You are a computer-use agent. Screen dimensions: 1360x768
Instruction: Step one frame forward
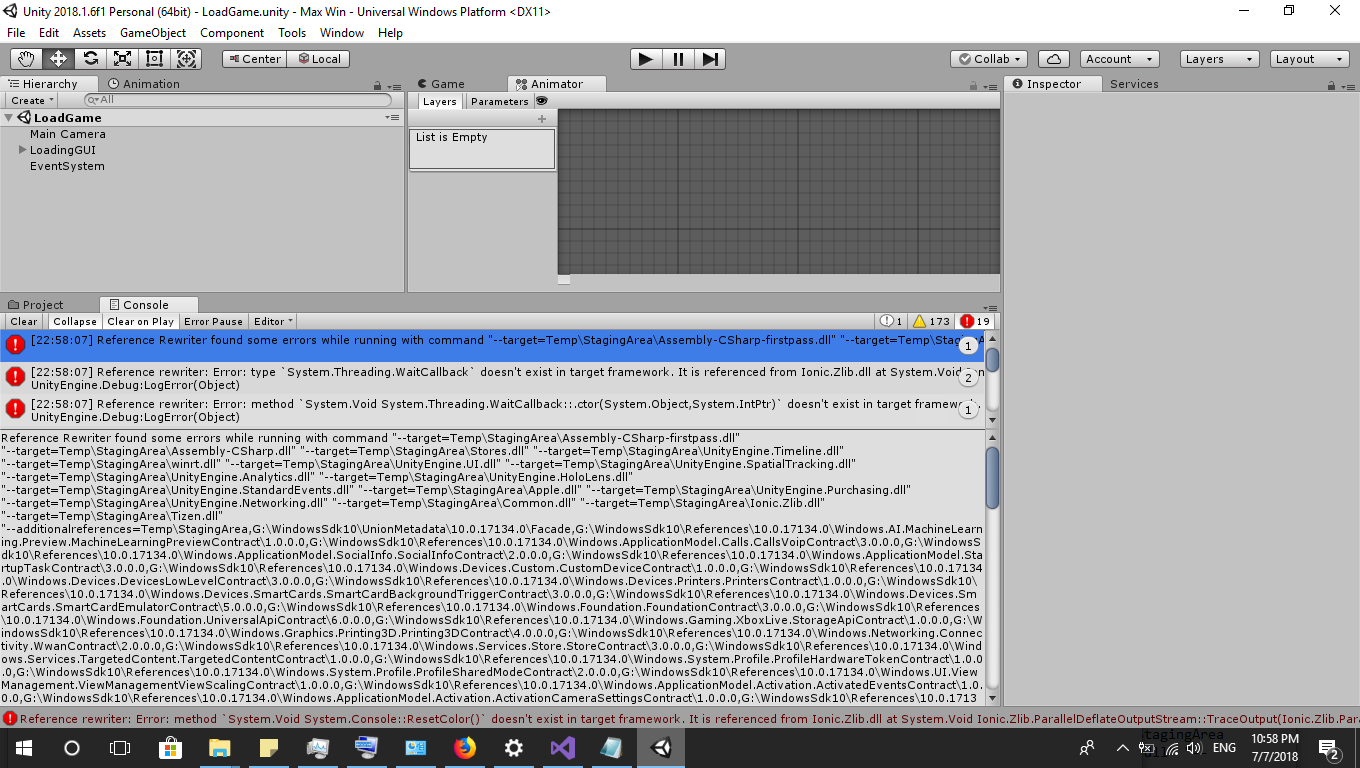tap(710, 59)
